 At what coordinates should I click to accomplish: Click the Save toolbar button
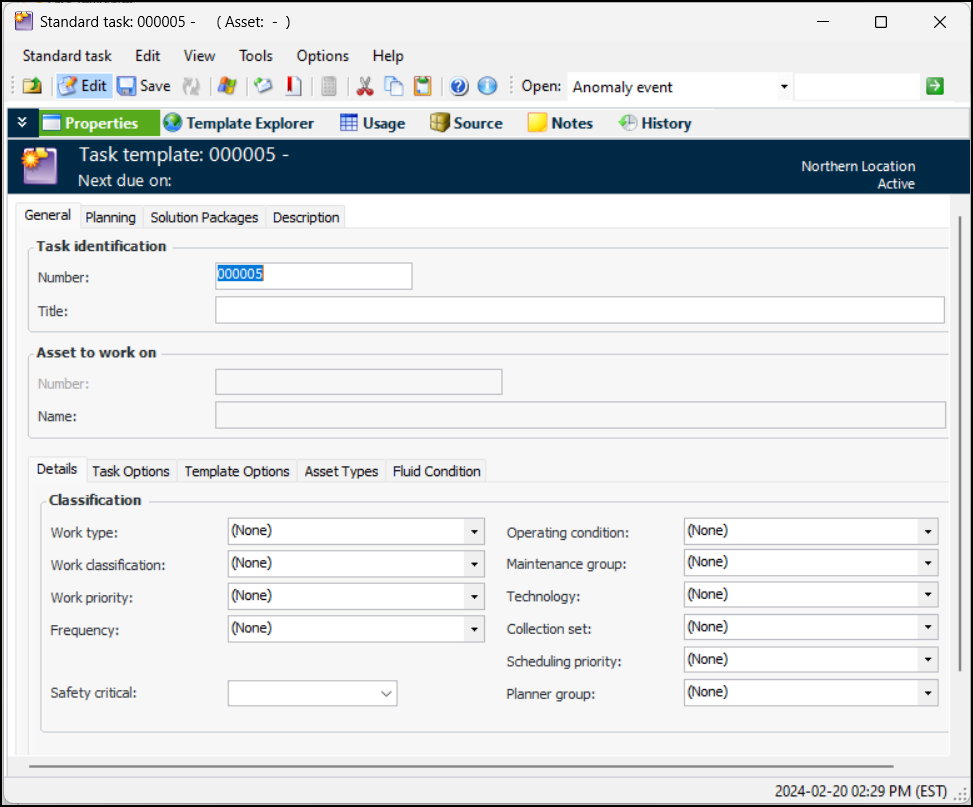point(144,86)
